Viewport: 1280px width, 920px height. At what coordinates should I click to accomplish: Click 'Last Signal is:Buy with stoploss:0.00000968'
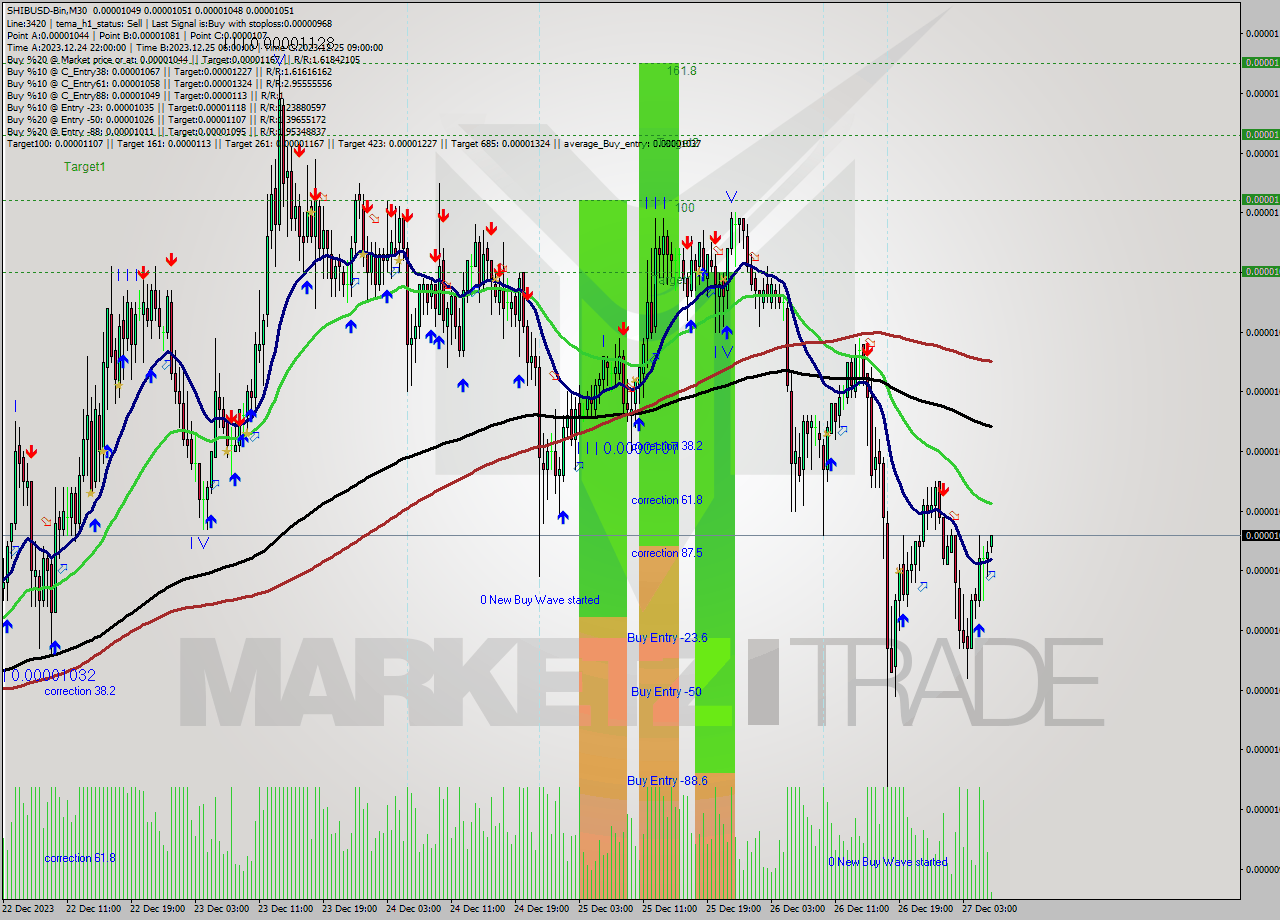[x=241, y=23]
